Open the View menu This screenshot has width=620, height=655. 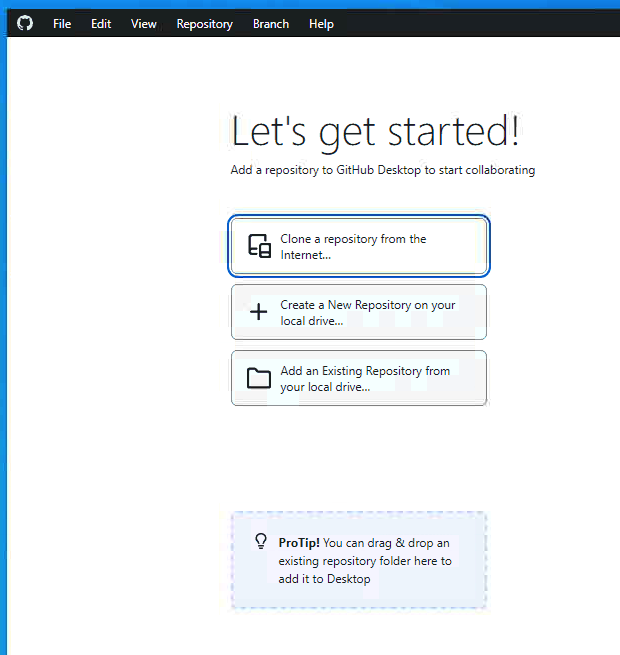tap(144, 24)
